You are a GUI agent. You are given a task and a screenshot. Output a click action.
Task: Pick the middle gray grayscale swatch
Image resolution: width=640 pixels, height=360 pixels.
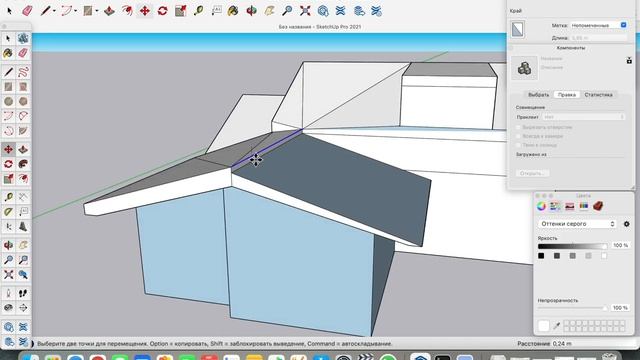(573, 256)
